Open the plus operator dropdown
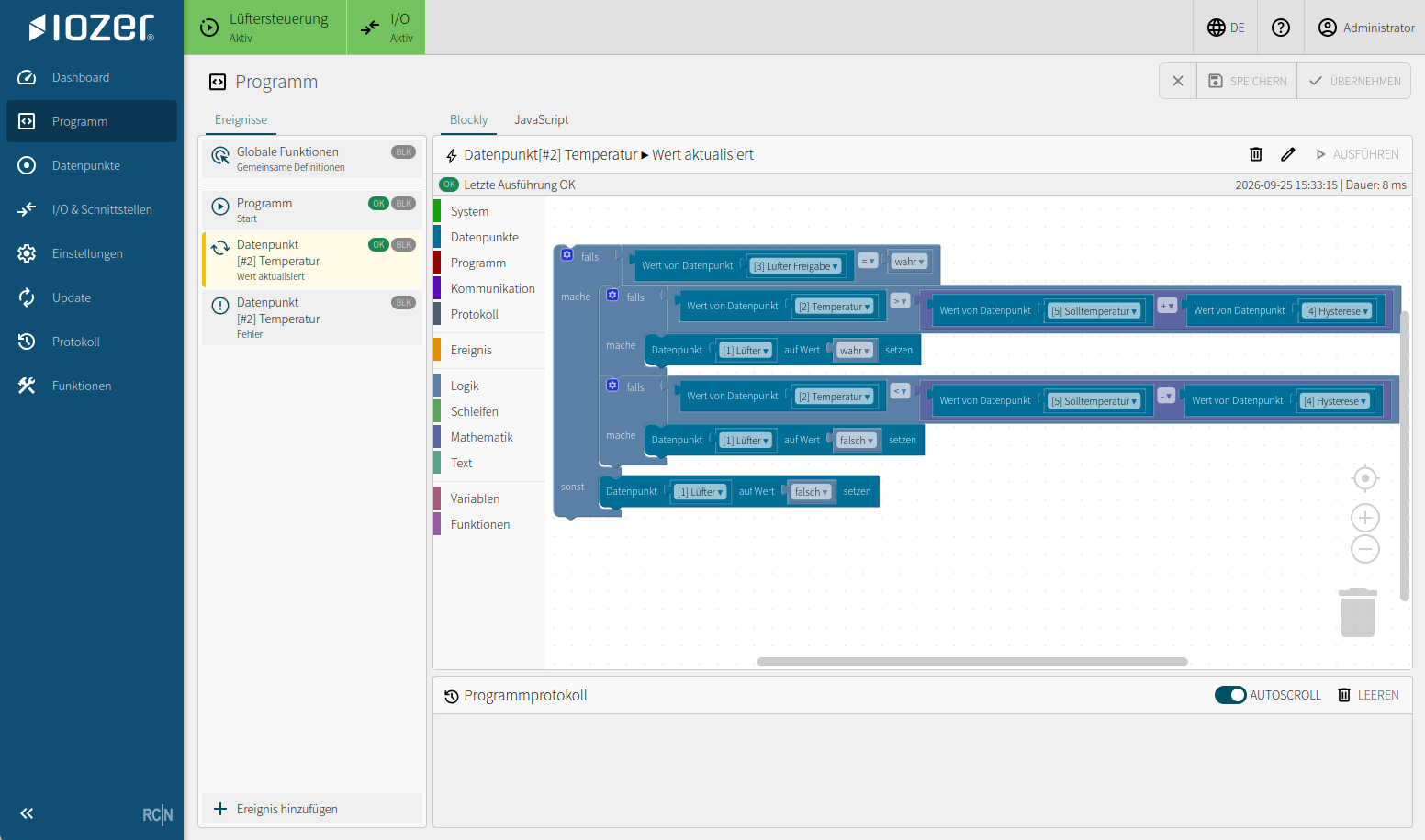1425x840 pixels. (x=1167, y=306)
